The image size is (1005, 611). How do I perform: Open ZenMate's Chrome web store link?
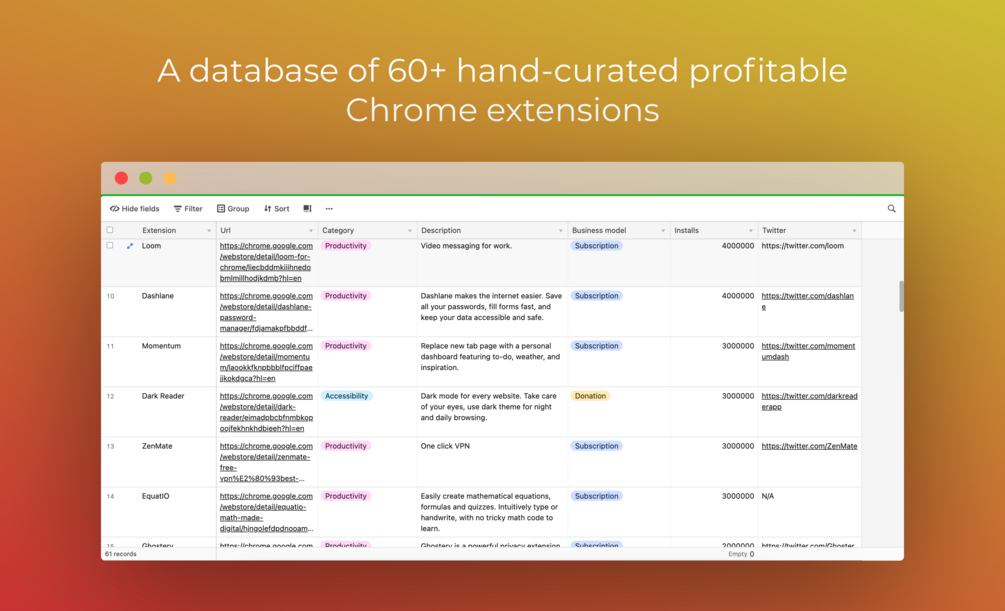click(x=266, y=462)
